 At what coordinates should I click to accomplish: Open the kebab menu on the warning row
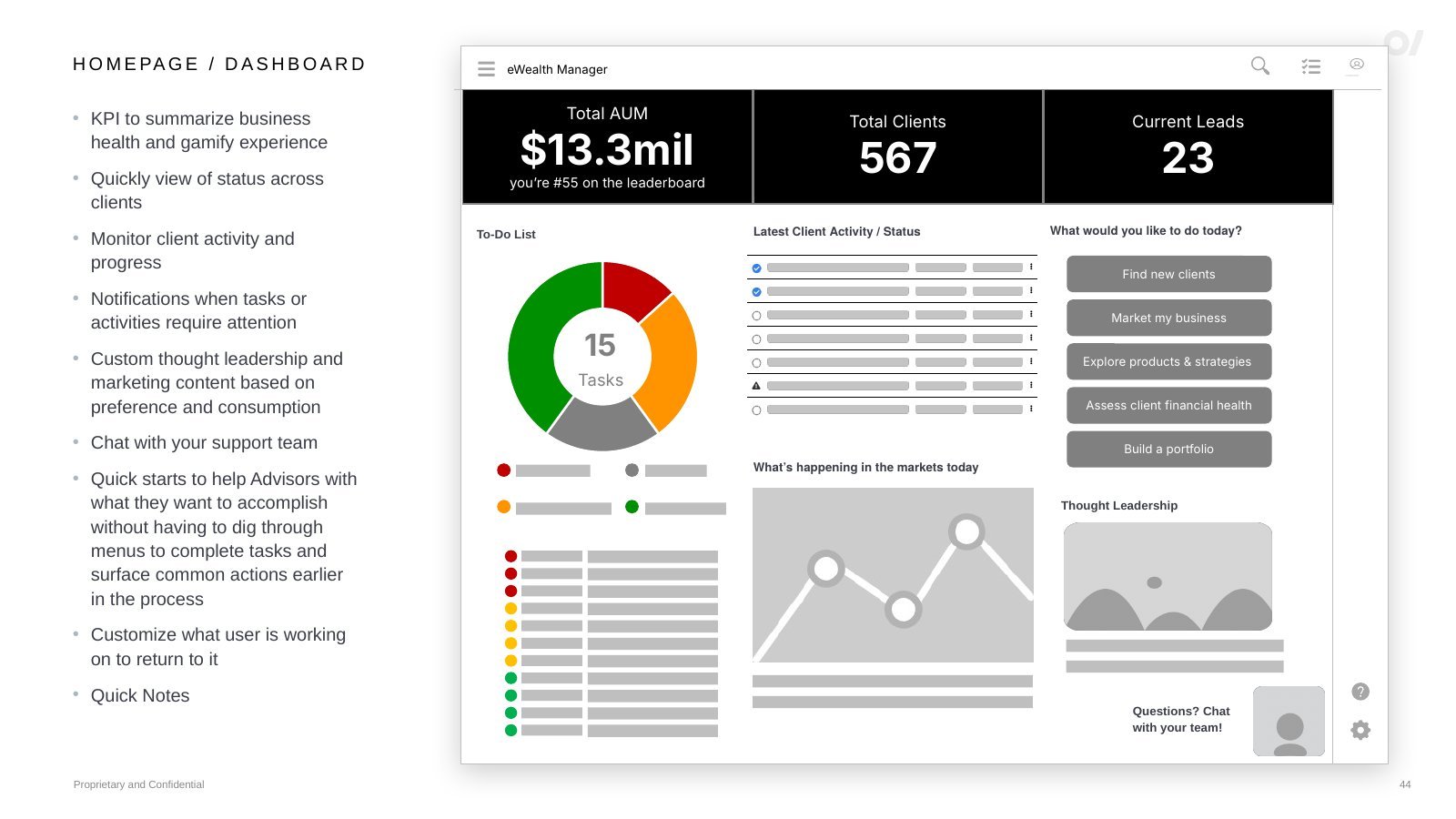1031,385
